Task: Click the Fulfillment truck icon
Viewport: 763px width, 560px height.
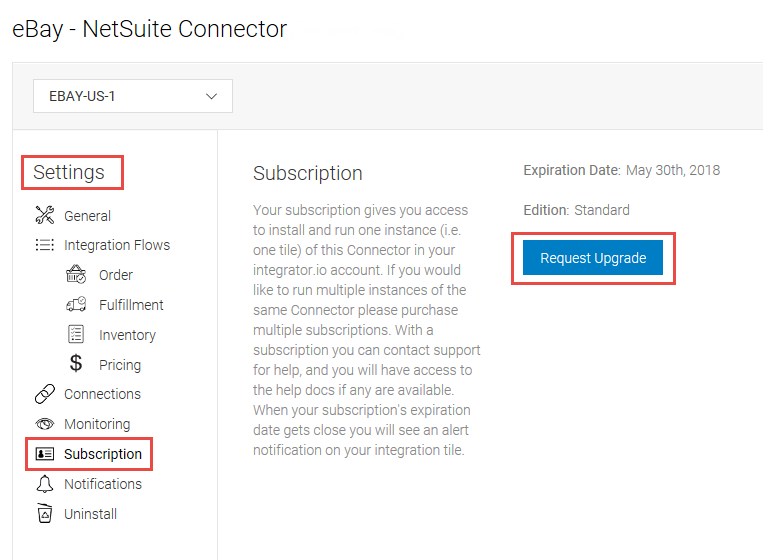Action: tap(76, 305)
